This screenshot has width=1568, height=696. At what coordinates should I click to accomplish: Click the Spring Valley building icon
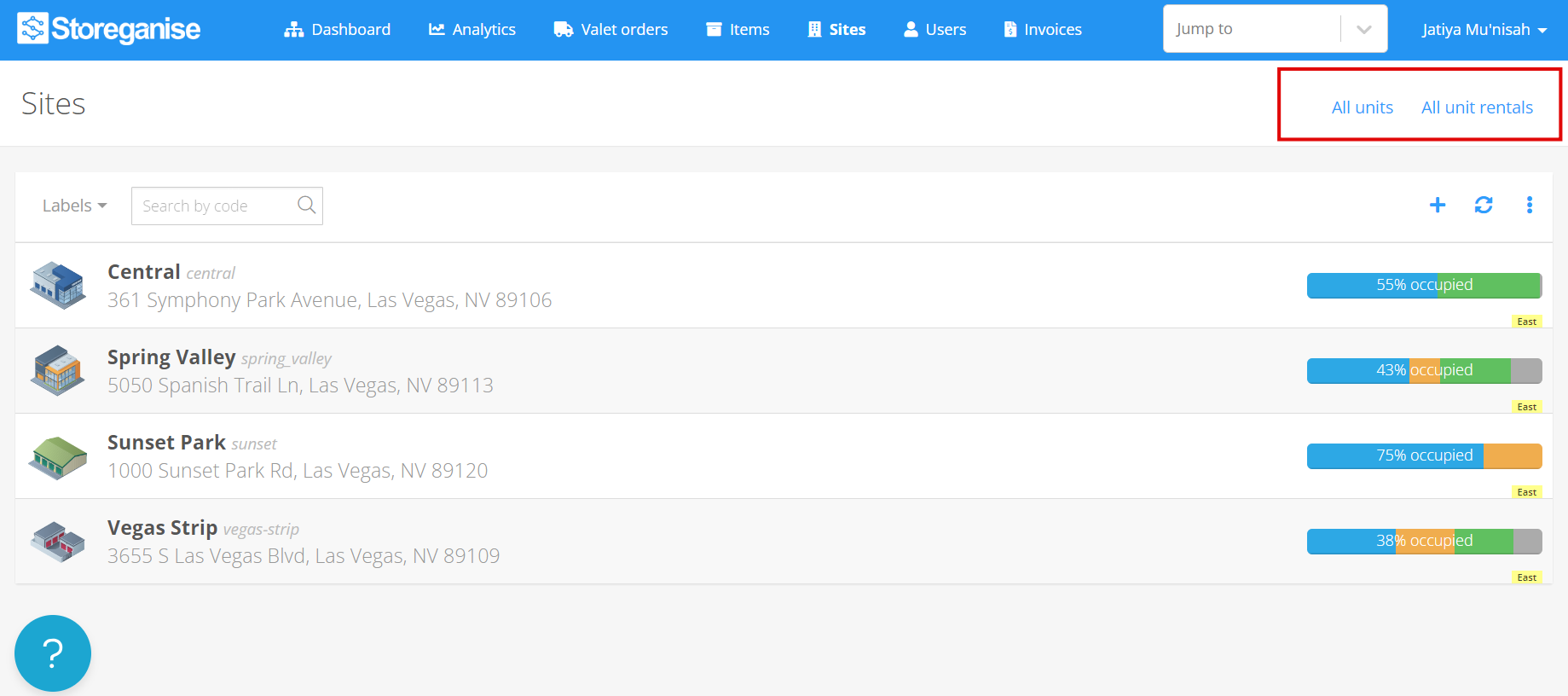(58, 370)
